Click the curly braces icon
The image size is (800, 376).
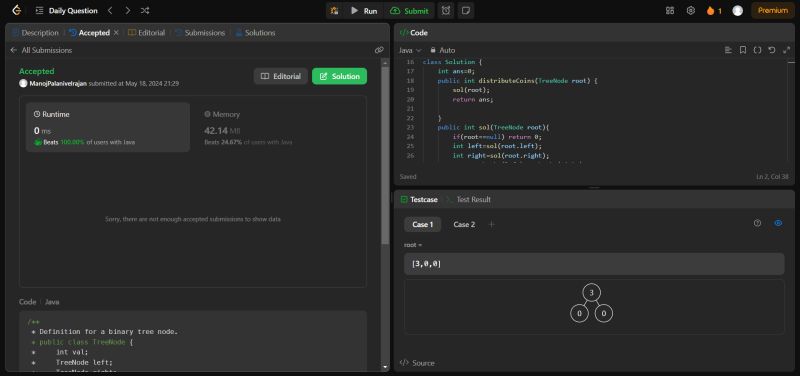[x=757, y=50]
